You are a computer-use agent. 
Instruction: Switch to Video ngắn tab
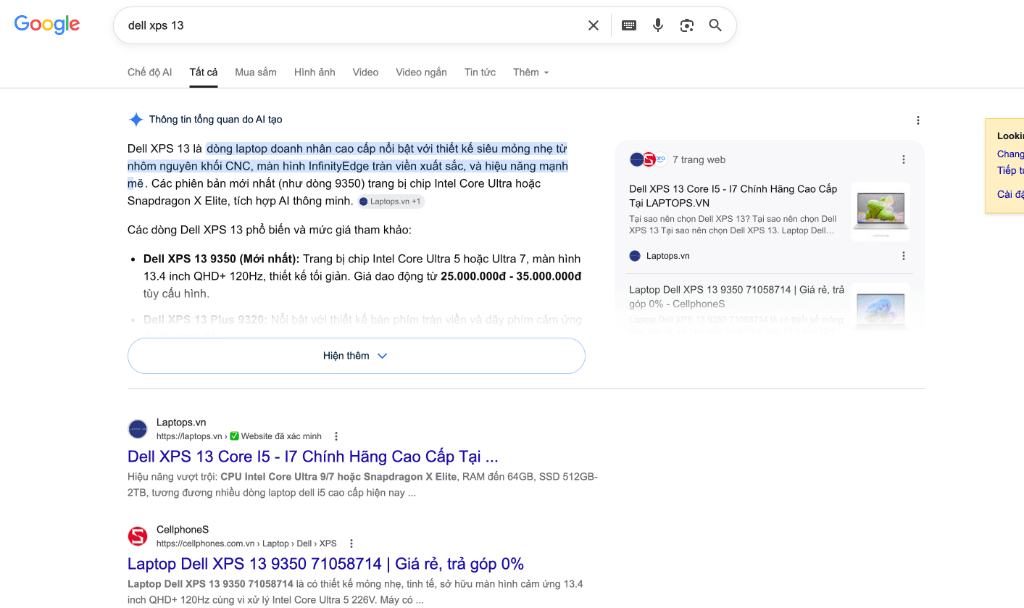tap(421, 72)
